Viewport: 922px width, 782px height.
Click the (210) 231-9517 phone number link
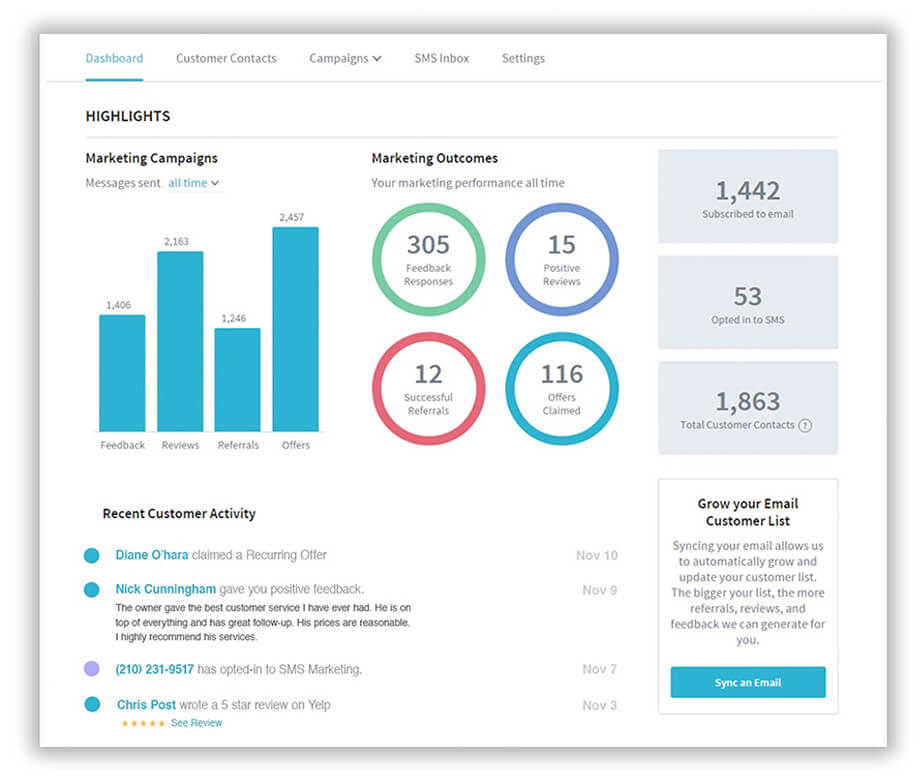click(x=155, y=669)
